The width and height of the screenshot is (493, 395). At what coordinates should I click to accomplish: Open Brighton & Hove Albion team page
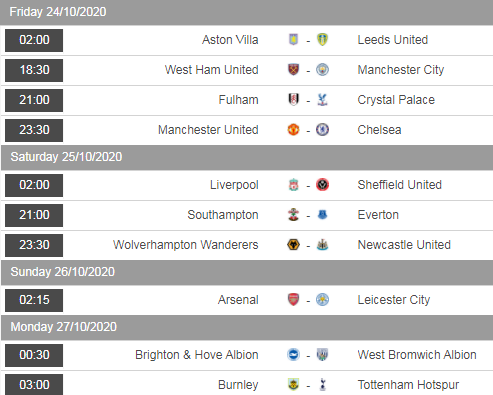pos(197,355)
